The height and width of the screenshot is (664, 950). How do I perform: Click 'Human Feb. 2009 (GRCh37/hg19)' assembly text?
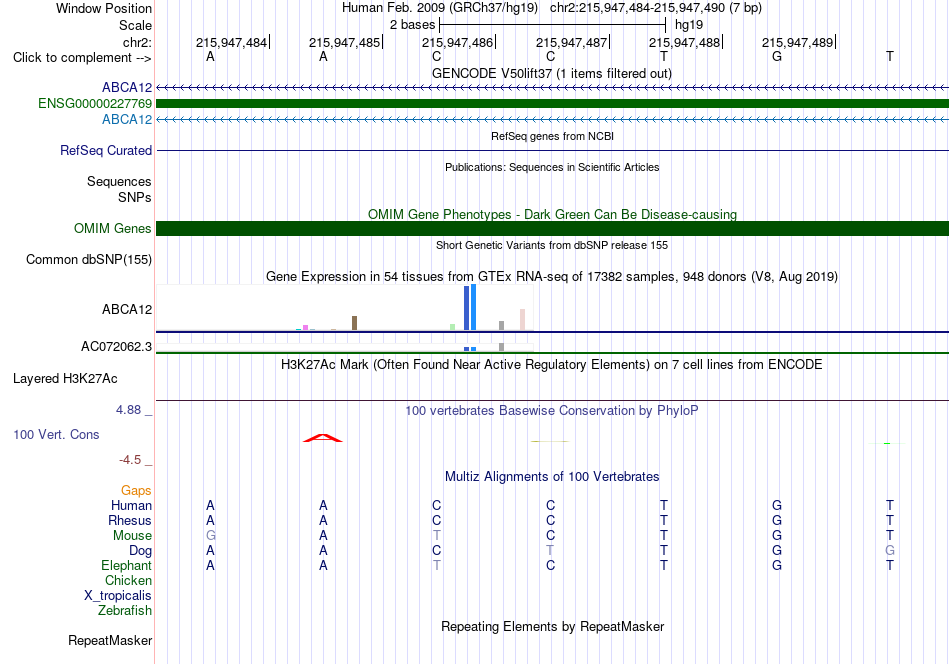(440, 8)
